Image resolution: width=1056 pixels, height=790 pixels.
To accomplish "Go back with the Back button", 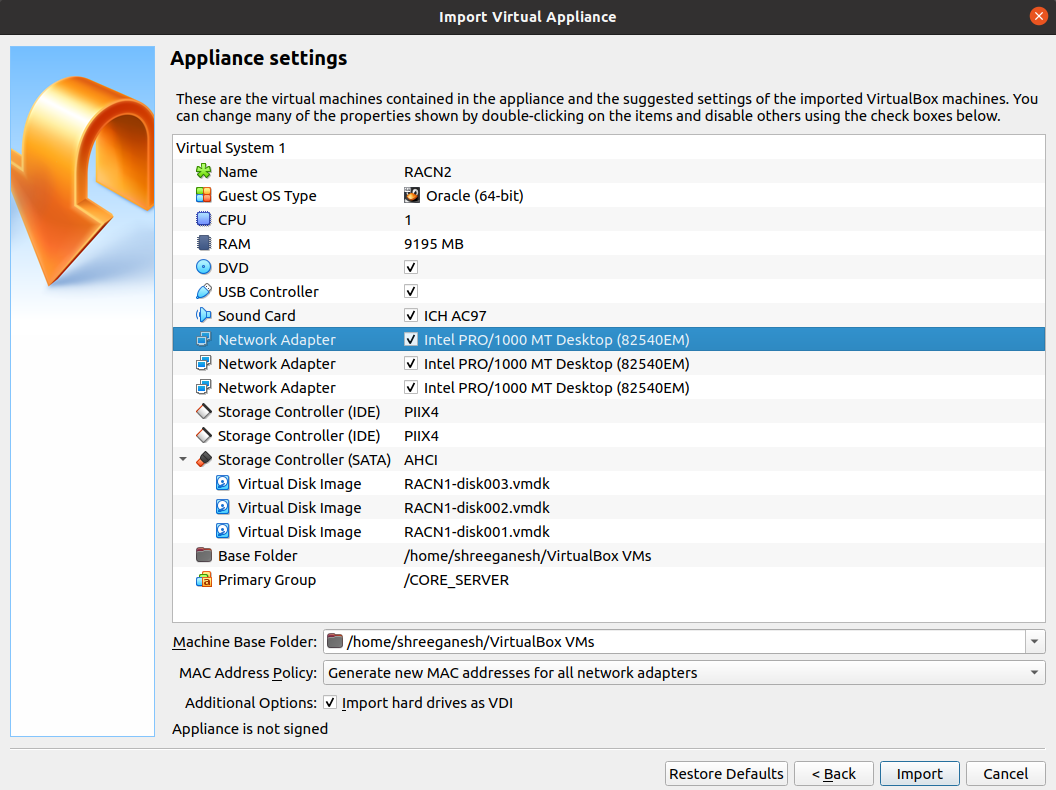I will click(x=834, y=774).
